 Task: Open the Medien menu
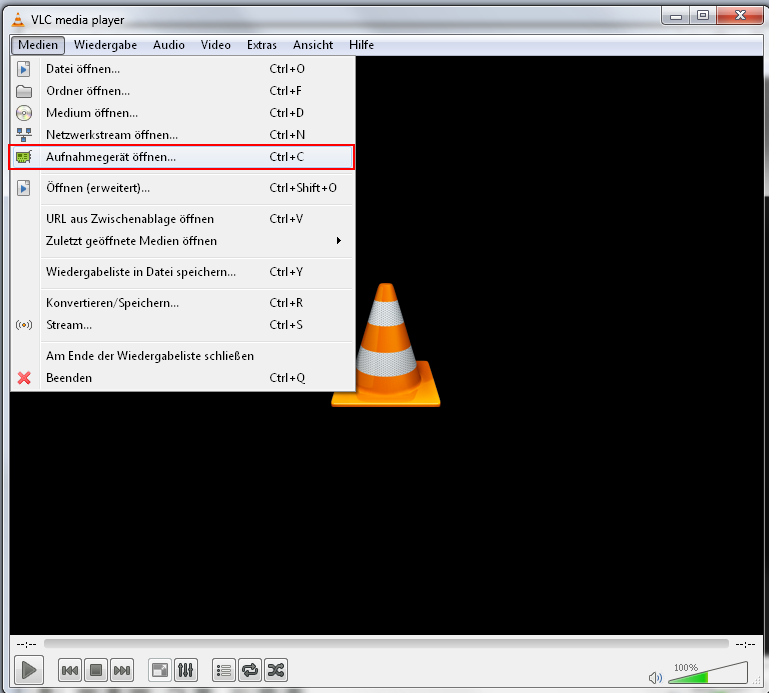coord(38,45)
